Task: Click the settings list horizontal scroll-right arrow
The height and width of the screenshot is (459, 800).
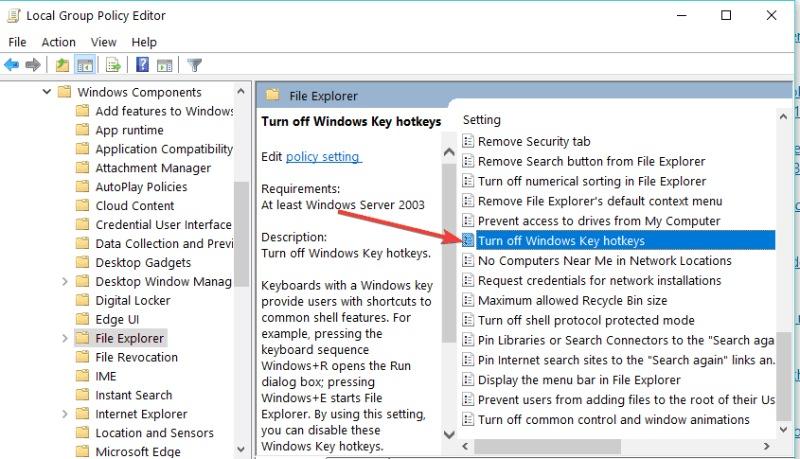Action: click(x=766, y=446)
